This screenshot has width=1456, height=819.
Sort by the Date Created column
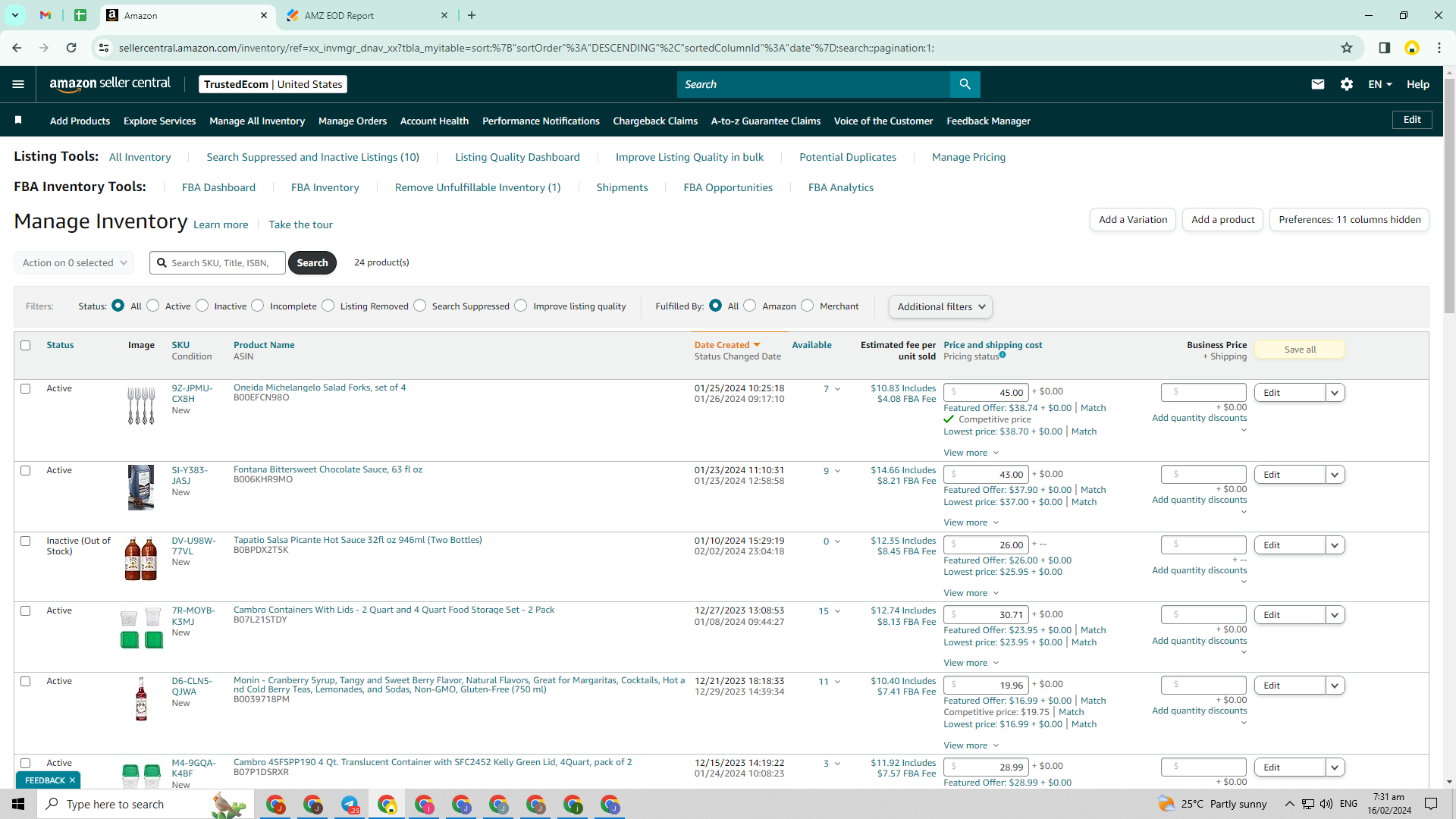click(726, 345)
